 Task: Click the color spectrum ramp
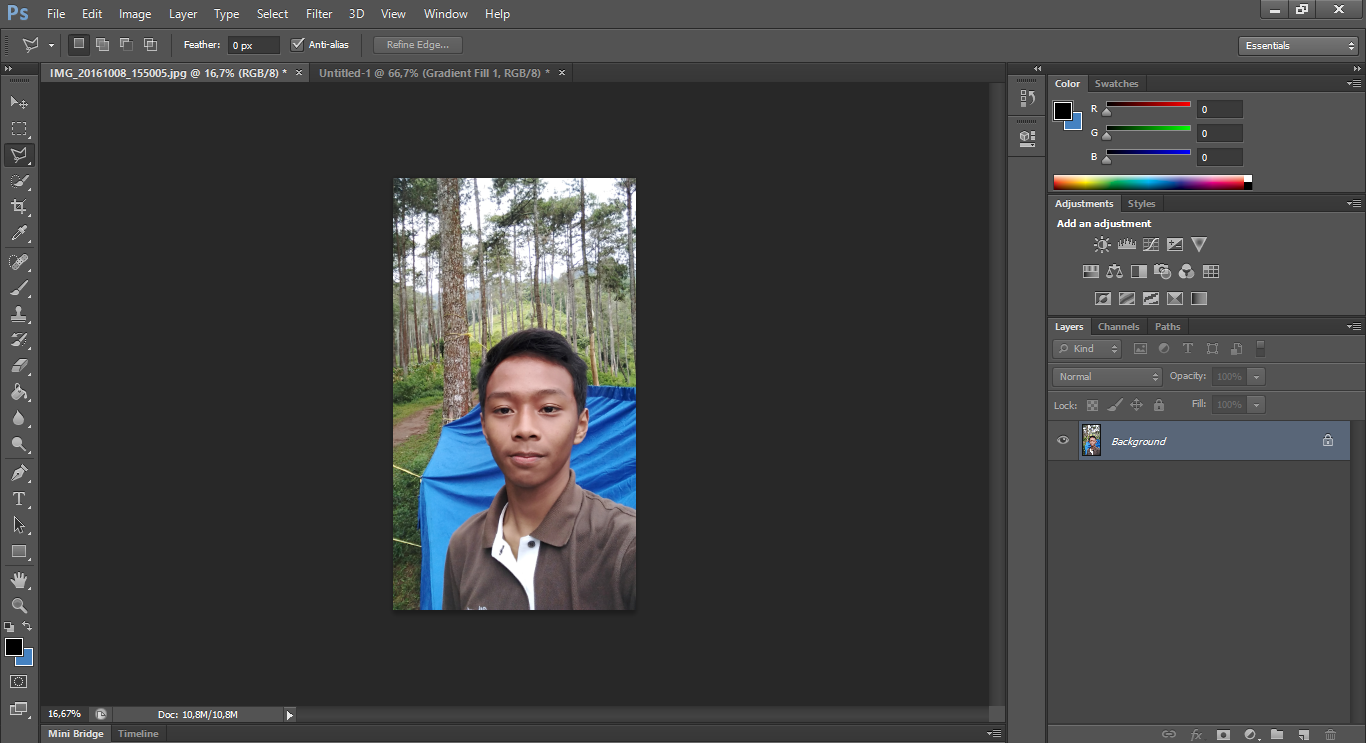[x=1148, y=182]
